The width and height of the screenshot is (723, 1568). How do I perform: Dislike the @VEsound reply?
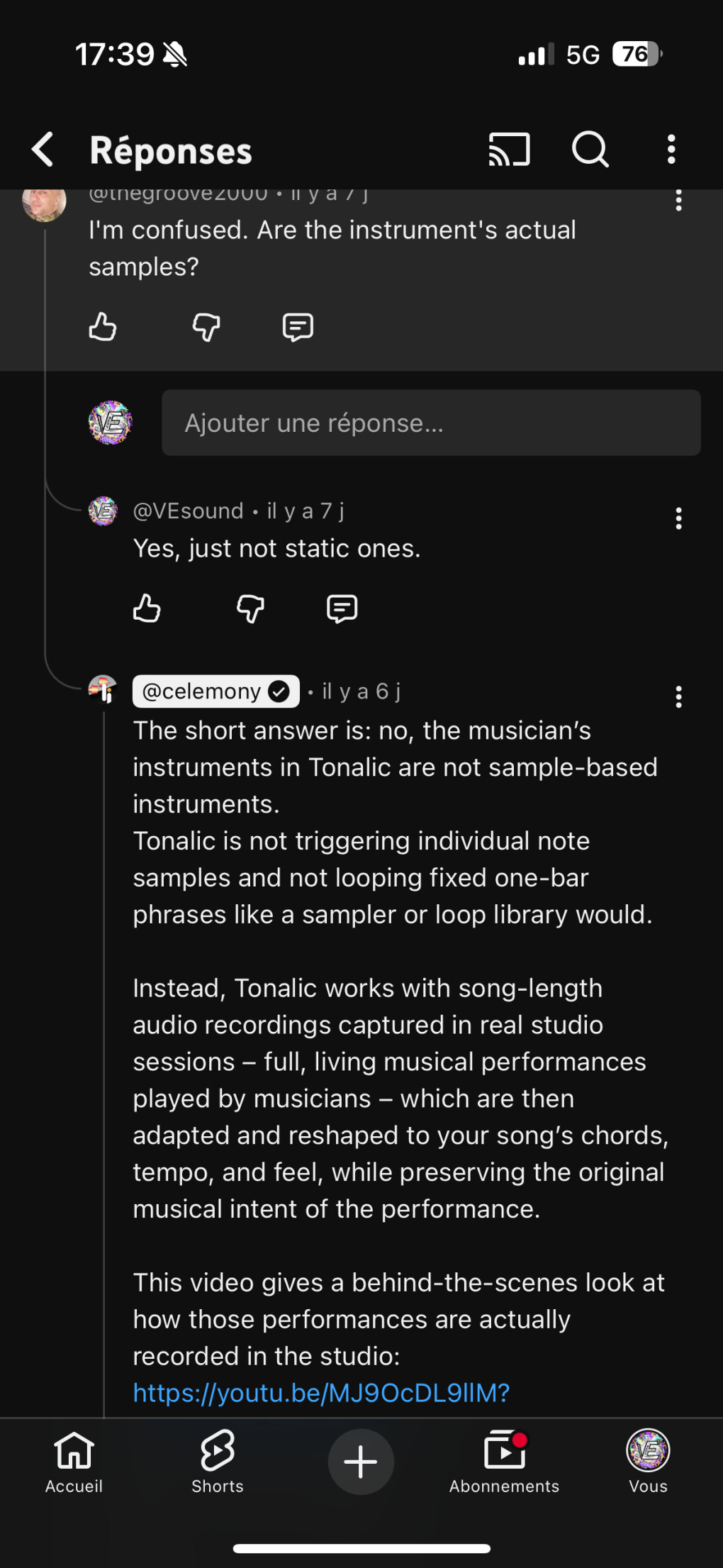[x=250, y=608]
